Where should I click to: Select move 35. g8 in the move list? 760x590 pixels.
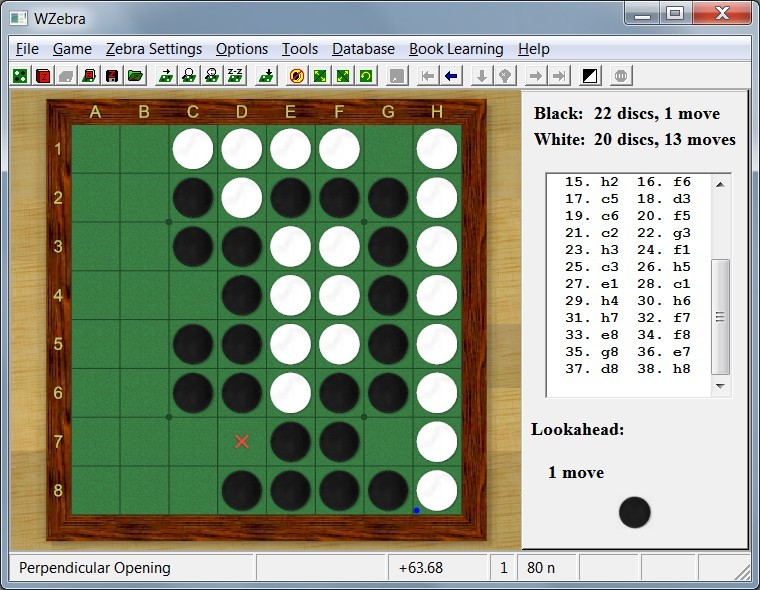click(x=592, y=352)
